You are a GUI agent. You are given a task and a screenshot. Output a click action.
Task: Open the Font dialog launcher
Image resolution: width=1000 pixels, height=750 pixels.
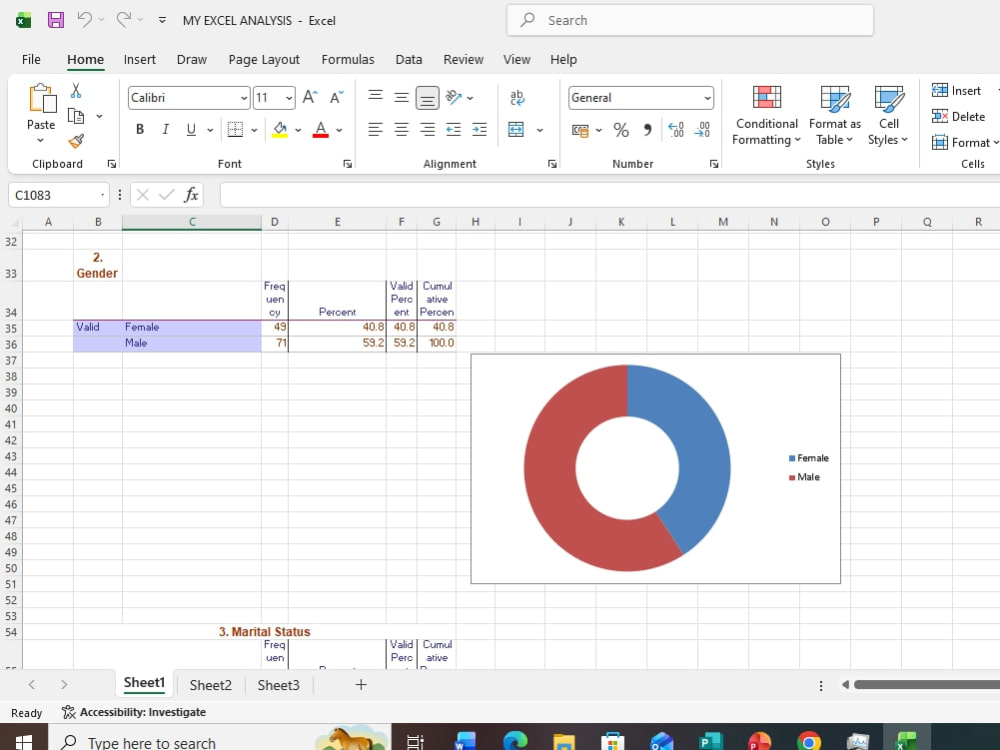pyautogui.click(x=348, y=164)
